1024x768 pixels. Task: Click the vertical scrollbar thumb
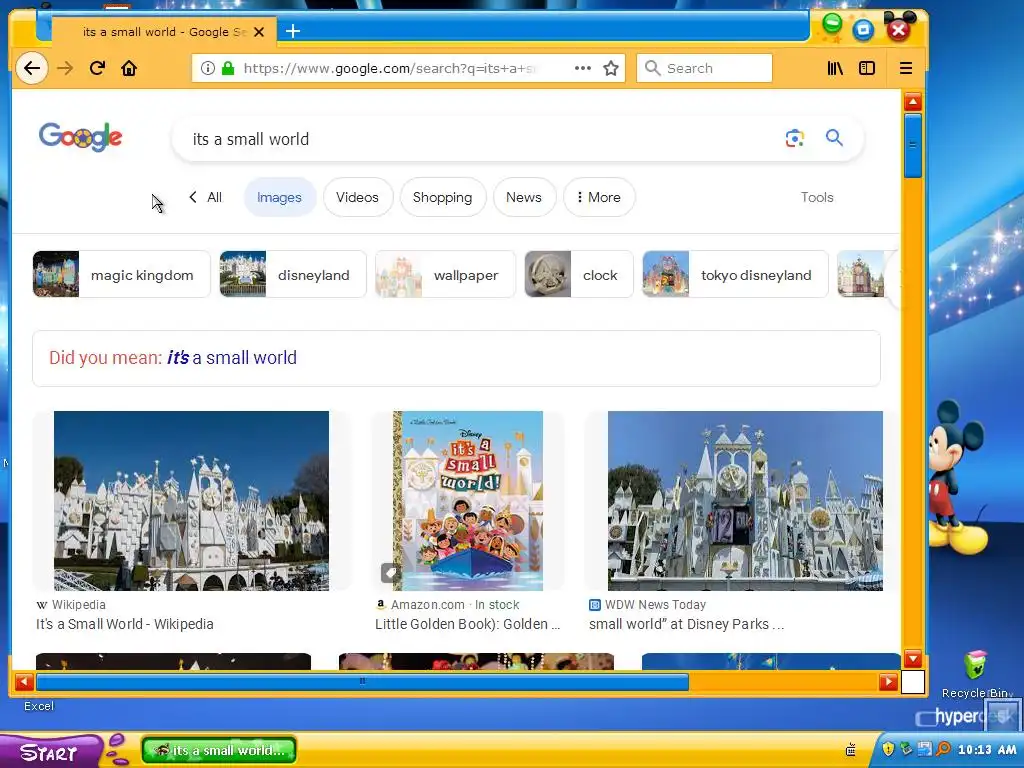(x=913, y=145)
